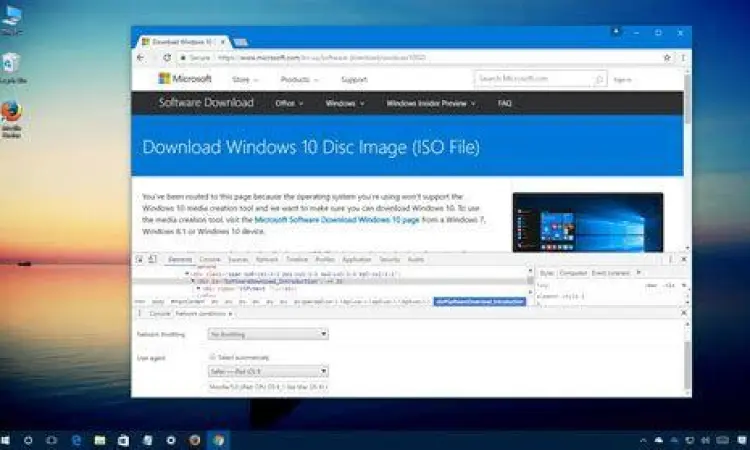The width and height of the screenshot is (750, 450).
Task: Click the Firefox icon on the taskbar
Action: coord(195,440)
